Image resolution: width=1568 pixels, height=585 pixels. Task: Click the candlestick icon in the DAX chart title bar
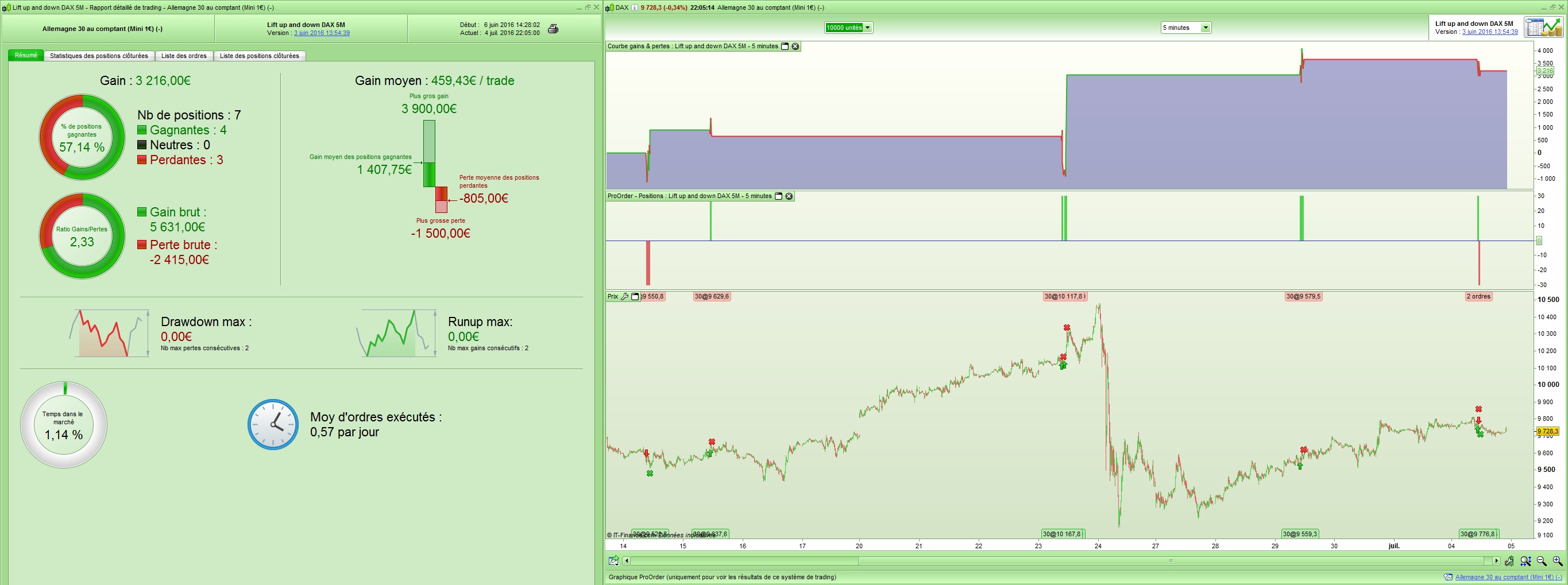tap(609, 7)
